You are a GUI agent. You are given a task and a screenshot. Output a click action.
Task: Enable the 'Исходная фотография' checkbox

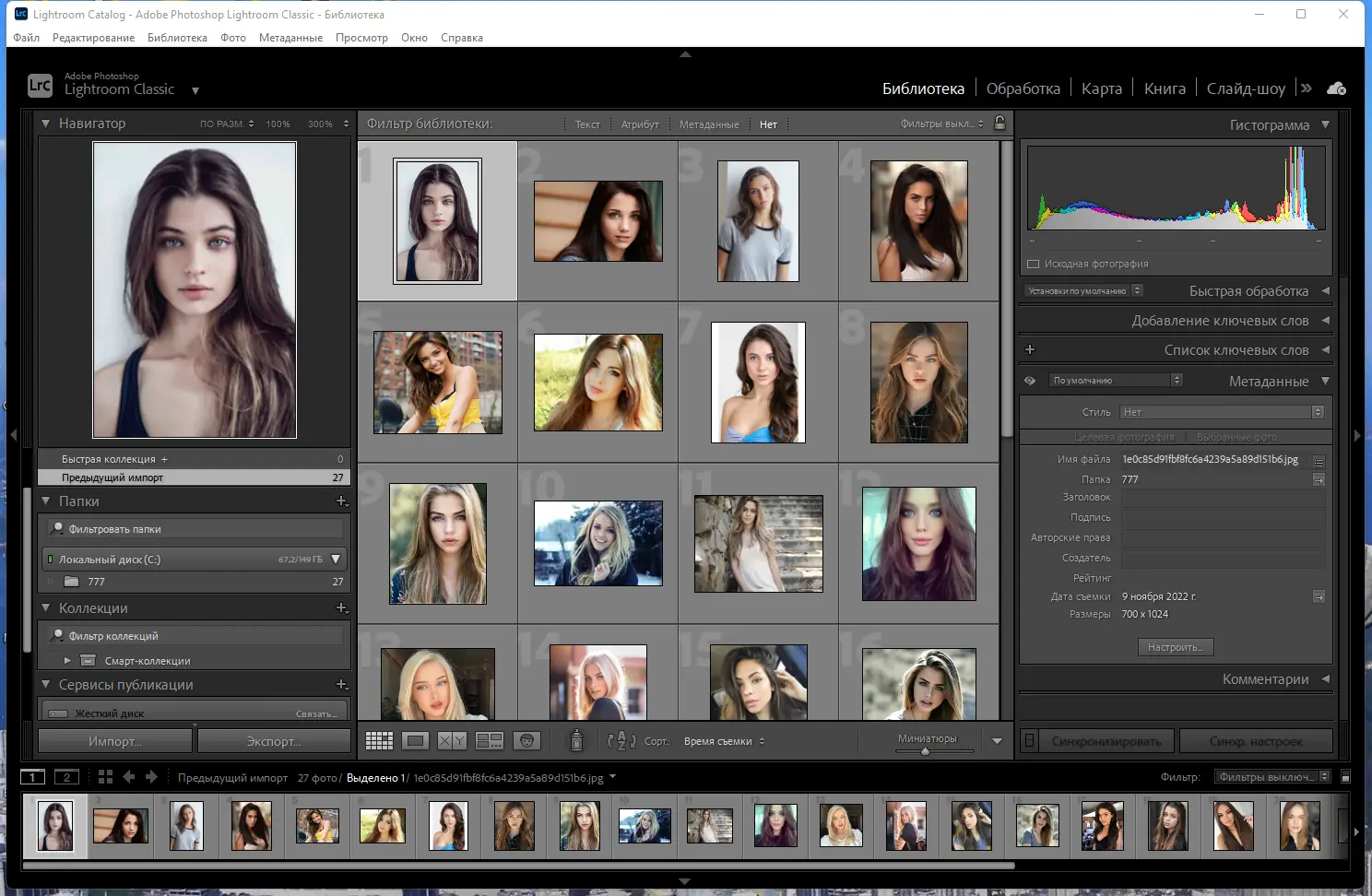[x=1033, y=265]
